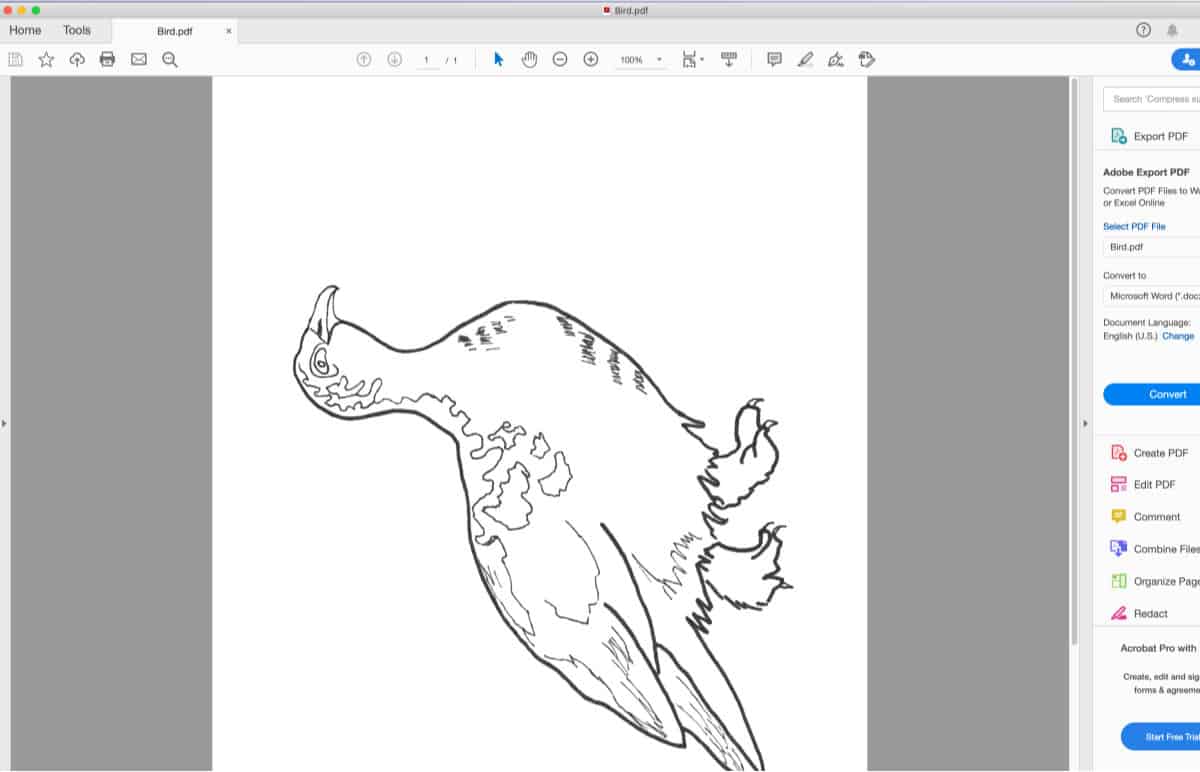The width and height of the screenshot is (1200, 772).
Task: Open the Comment tool in sidebar
Action: coord(1146,517)
